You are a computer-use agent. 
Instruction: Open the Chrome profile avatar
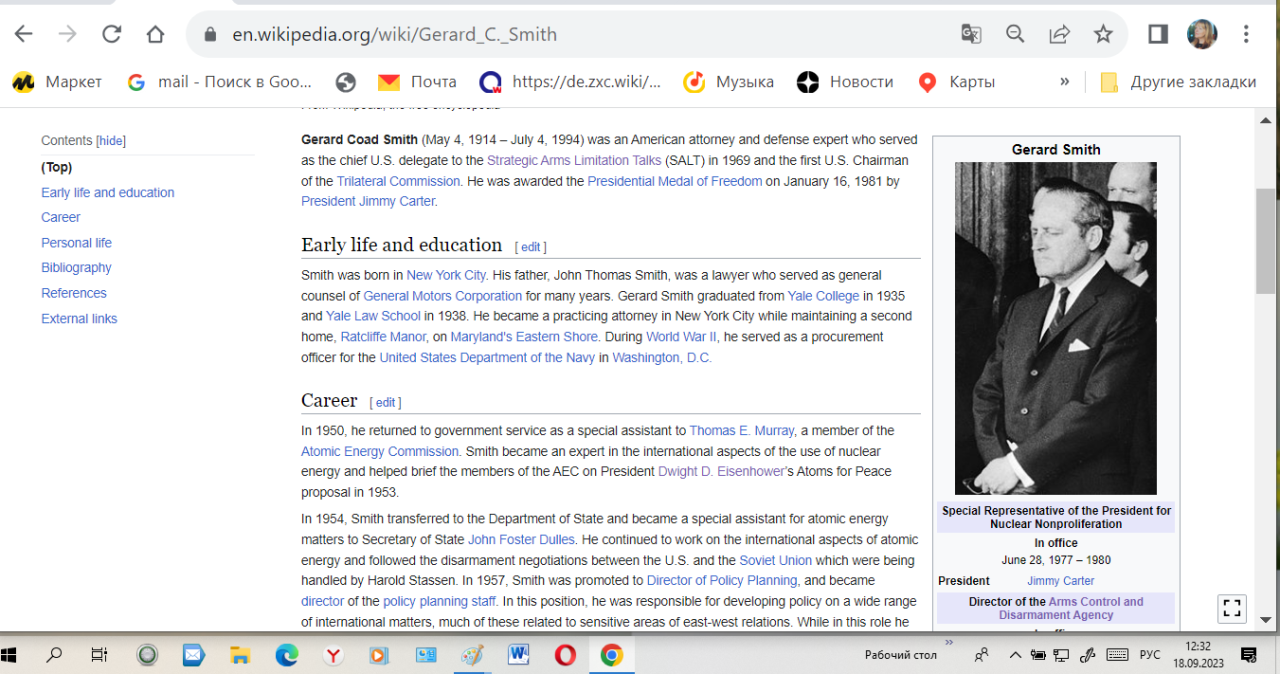pos(1202,34)
